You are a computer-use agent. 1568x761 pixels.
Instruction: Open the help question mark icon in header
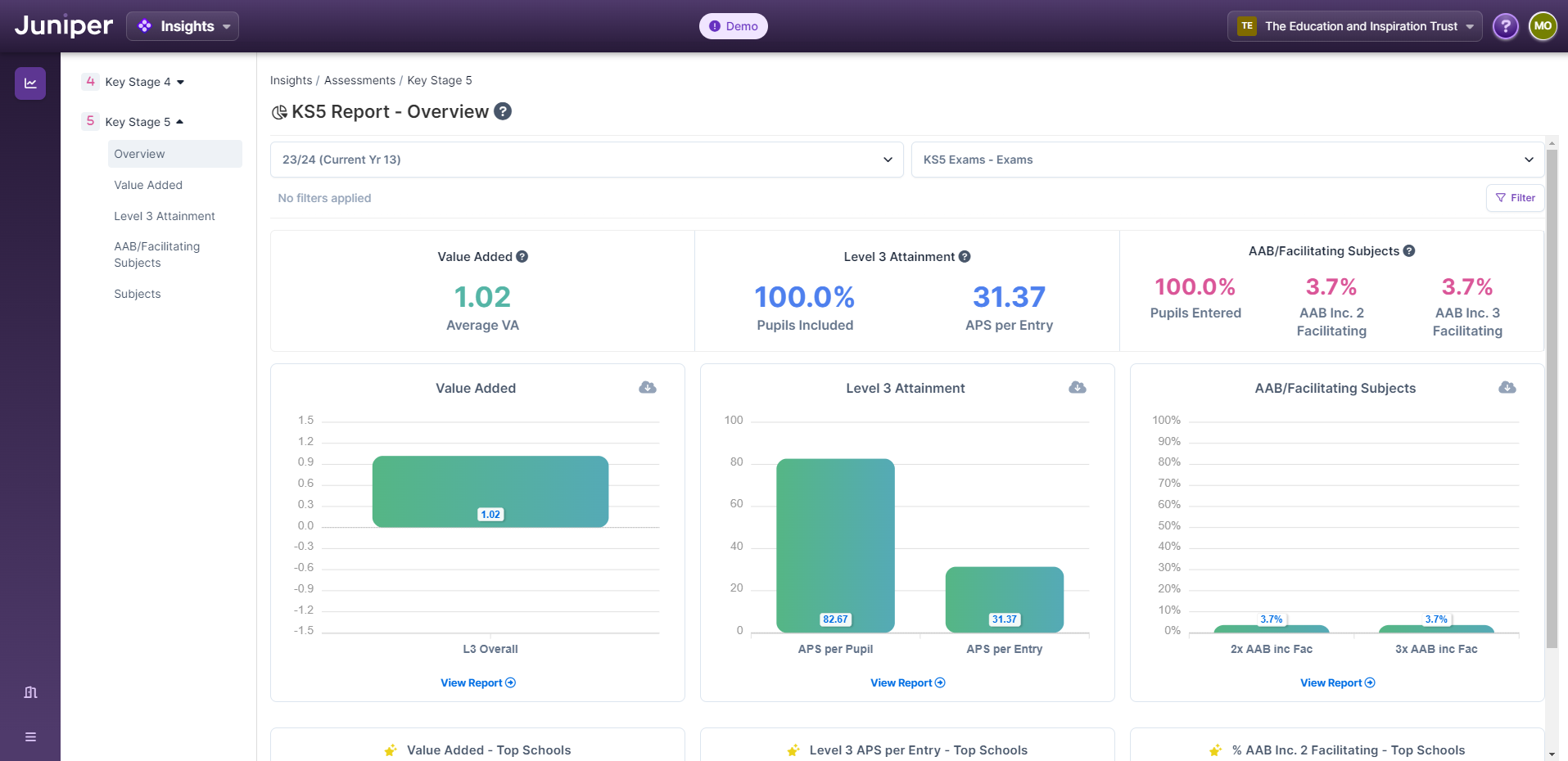(x=1505, y=26)
